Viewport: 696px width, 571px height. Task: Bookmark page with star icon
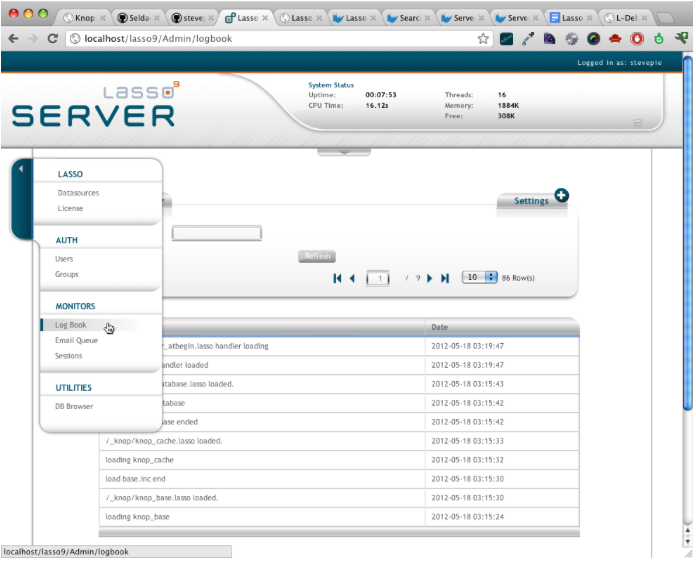[x=483, y=38]
